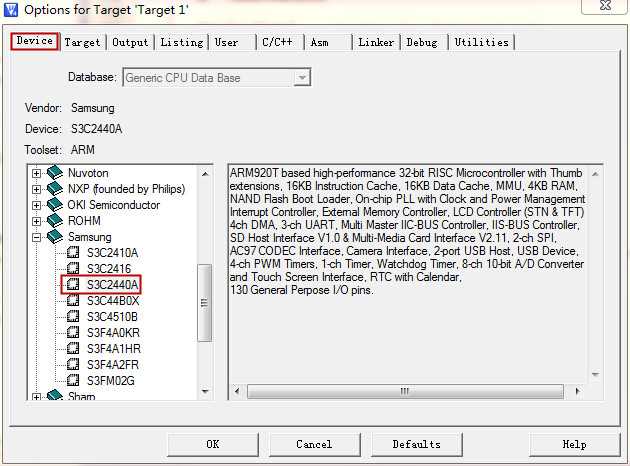This screenshot has height=466, width=630.
Task: Collapse the Samsung vendor node
Action: 36,237
